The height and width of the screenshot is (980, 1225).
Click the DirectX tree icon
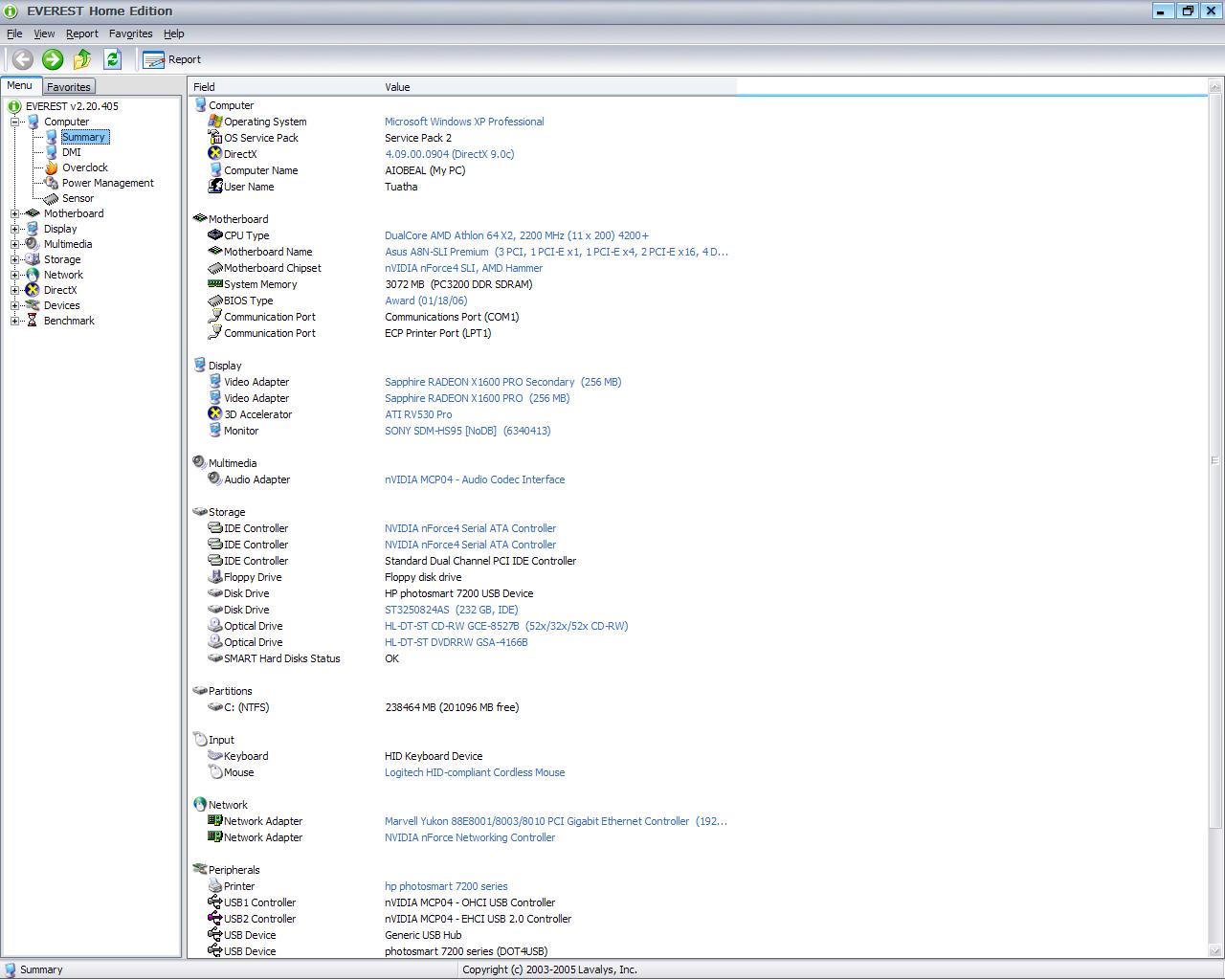[33, 290]
